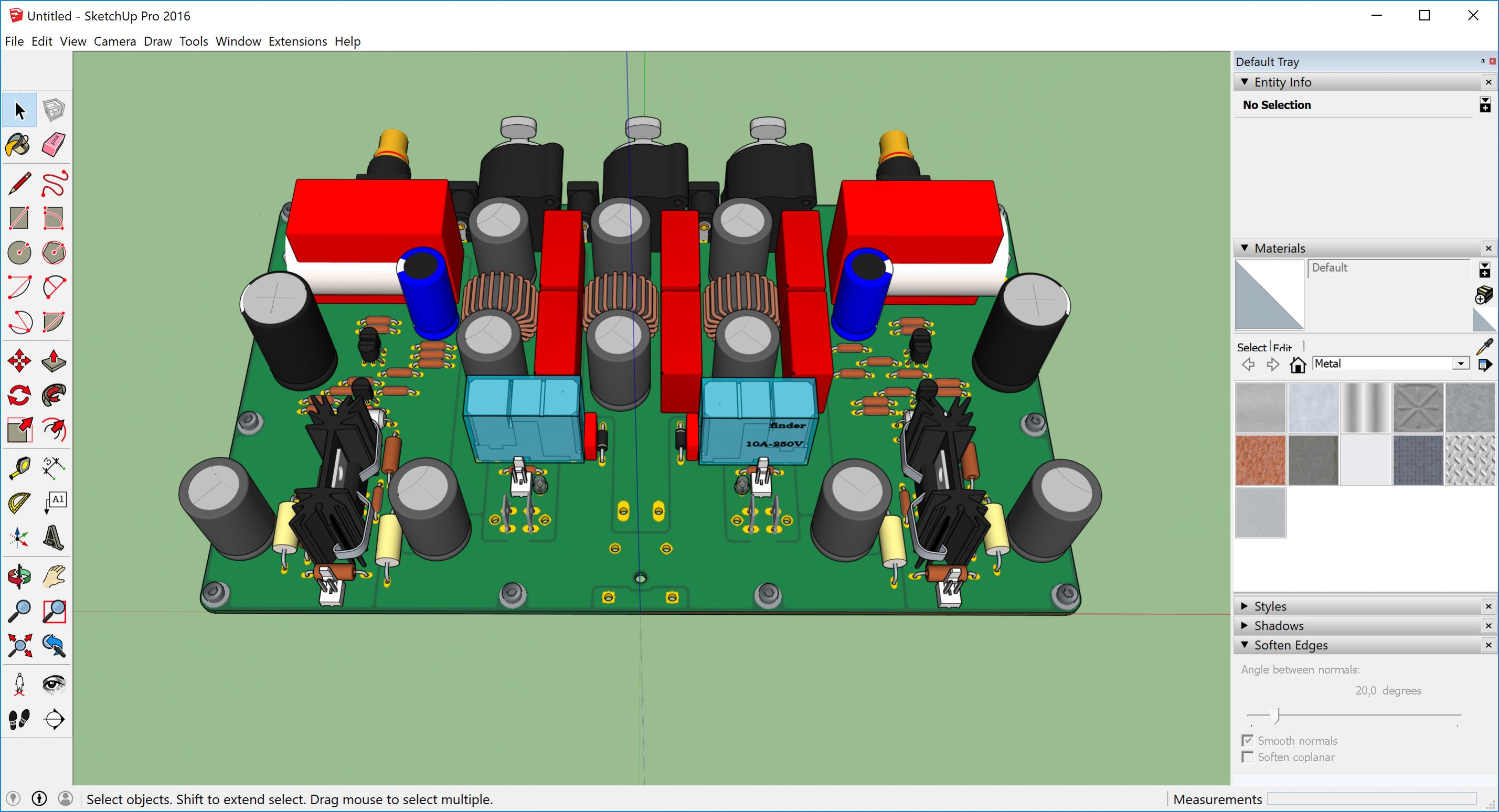
Task: Select the 3D Text tool
Action: click(x=54, y=538)
